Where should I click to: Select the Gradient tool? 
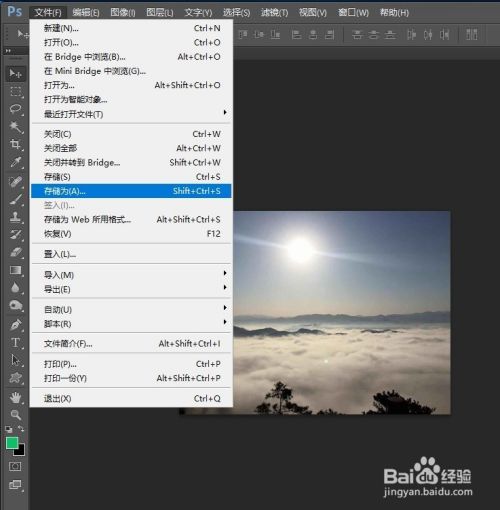pos(15,270)
